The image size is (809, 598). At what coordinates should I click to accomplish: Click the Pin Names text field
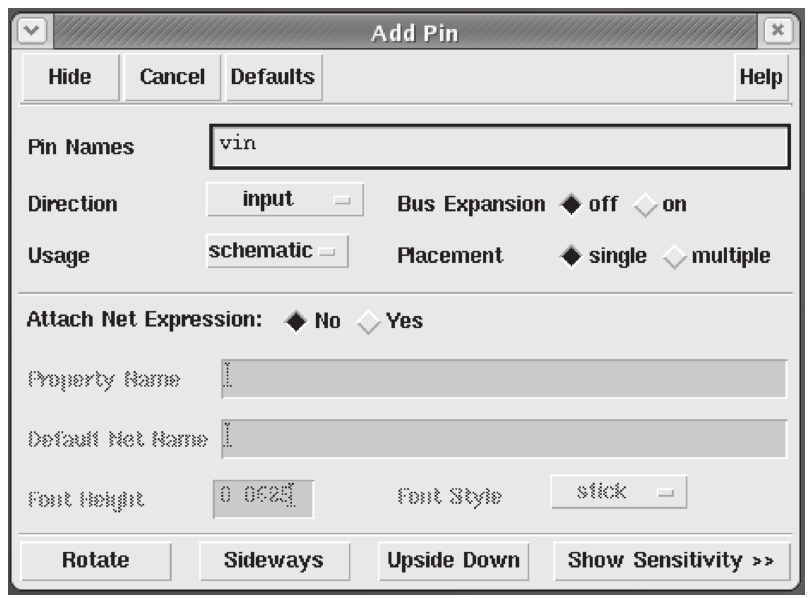pyautogui.click(x=498, y=147)
